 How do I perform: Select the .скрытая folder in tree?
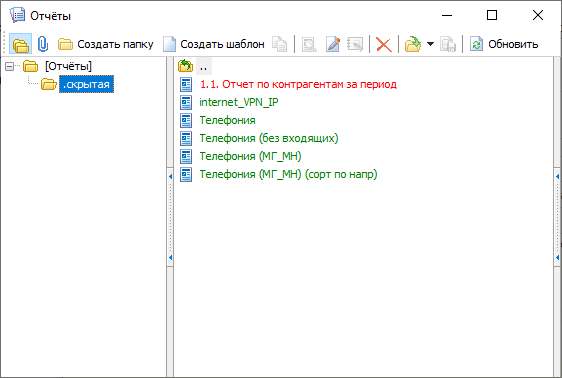pyautogui.click(x=86, y=84)
